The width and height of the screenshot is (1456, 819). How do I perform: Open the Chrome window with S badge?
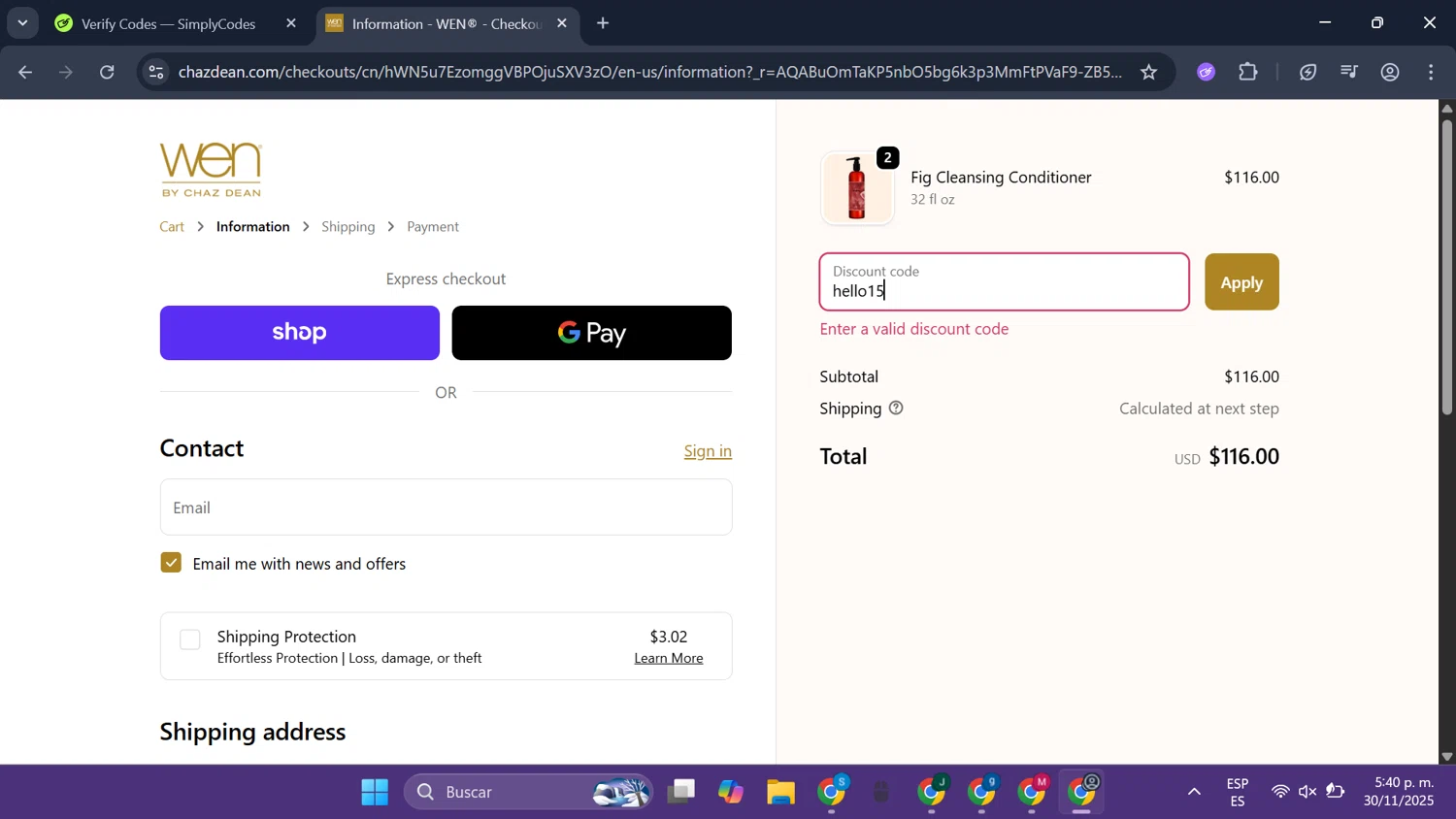point(832,793)
